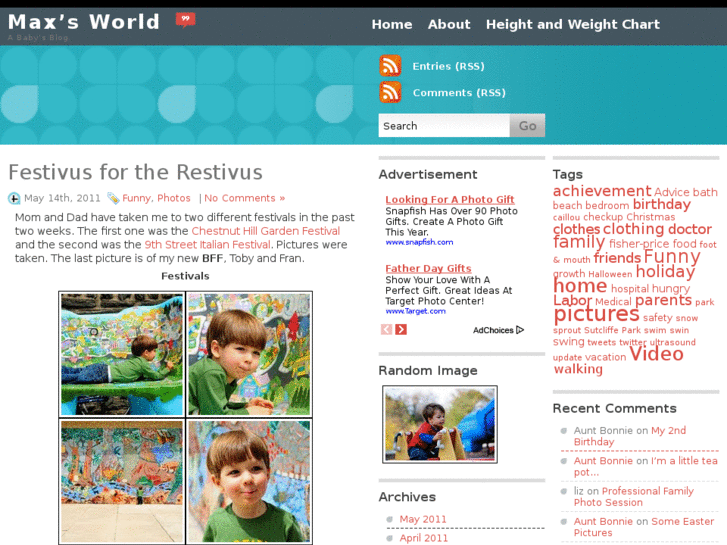Open the Photos category link
The width and height of the screenshot is (727, 545).
[x=173, y=198]
